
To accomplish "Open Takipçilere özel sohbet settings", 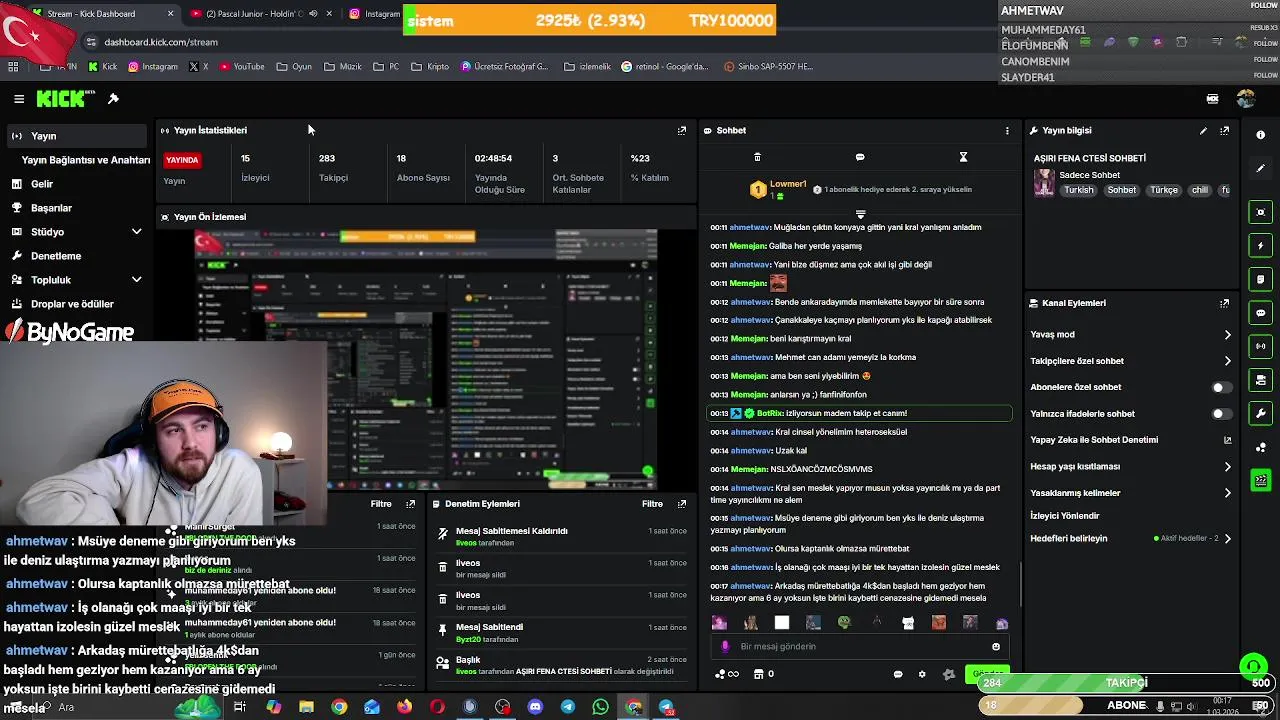I will [x=1130, y=361].
